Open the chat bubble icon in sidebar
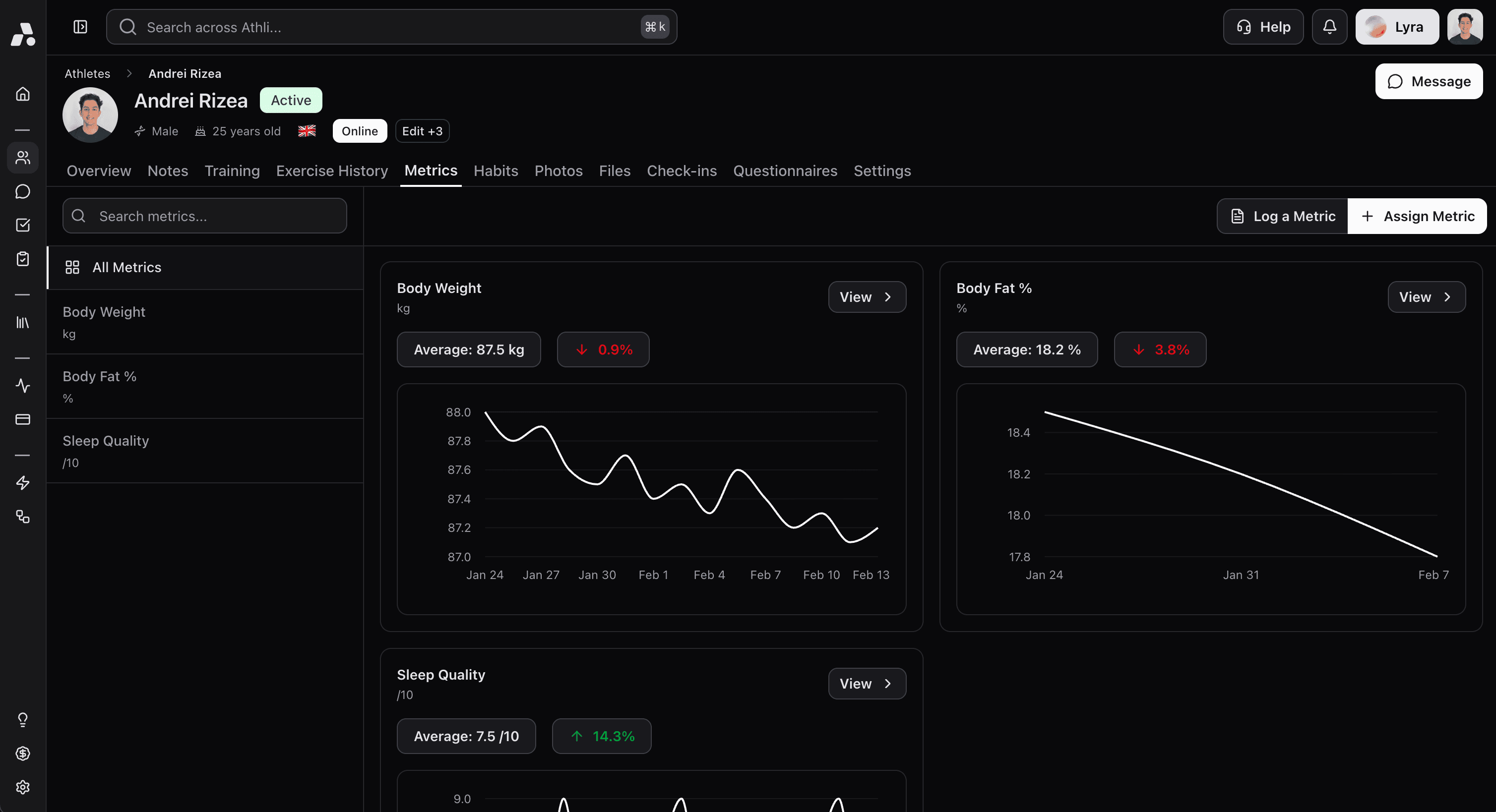This screenshot has width=1496, height=812. pos(23,191)
